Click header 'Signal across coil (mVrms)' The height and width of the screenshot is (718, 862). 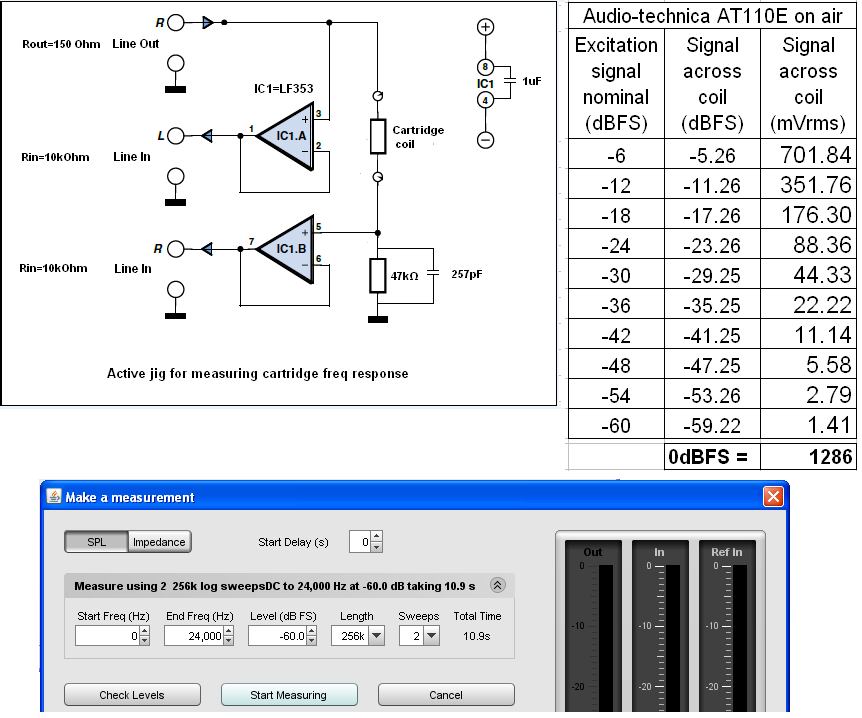pyautogui.click(x=808, y=84)
